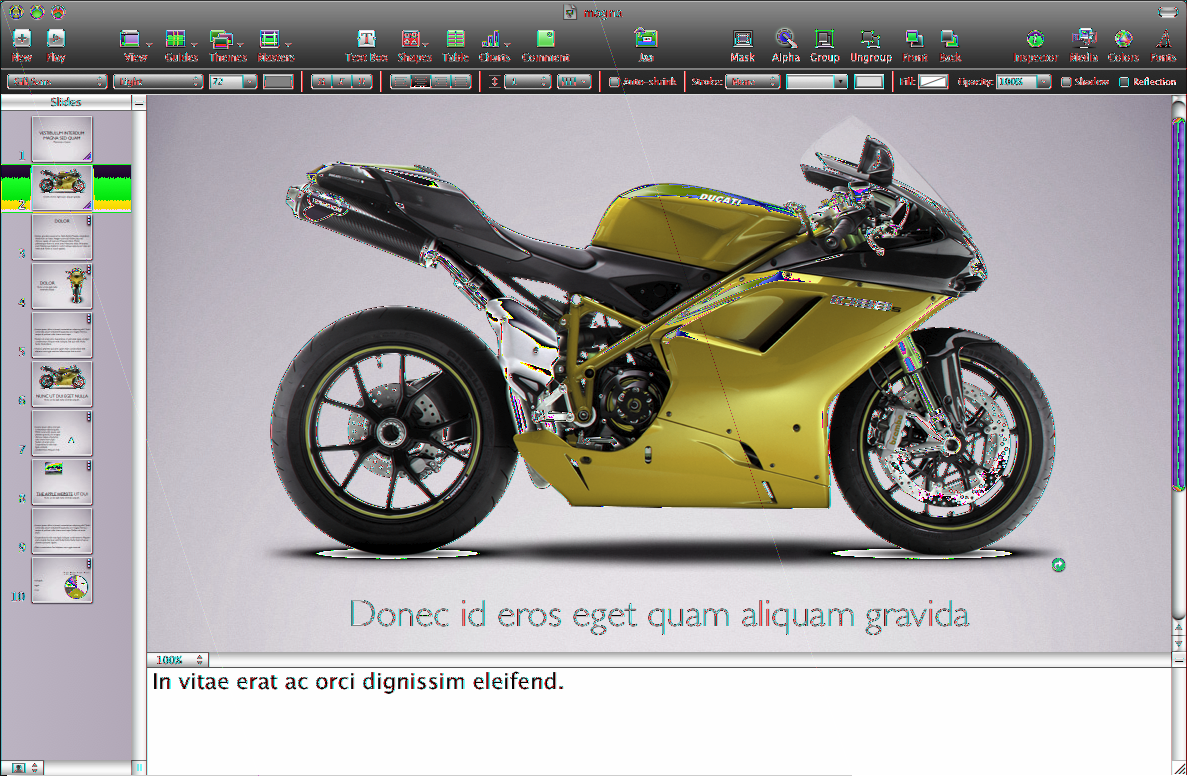This screenshot has height=776, width=1187.
Task: Toggle underline text formatting
Action: click(362, 82)
